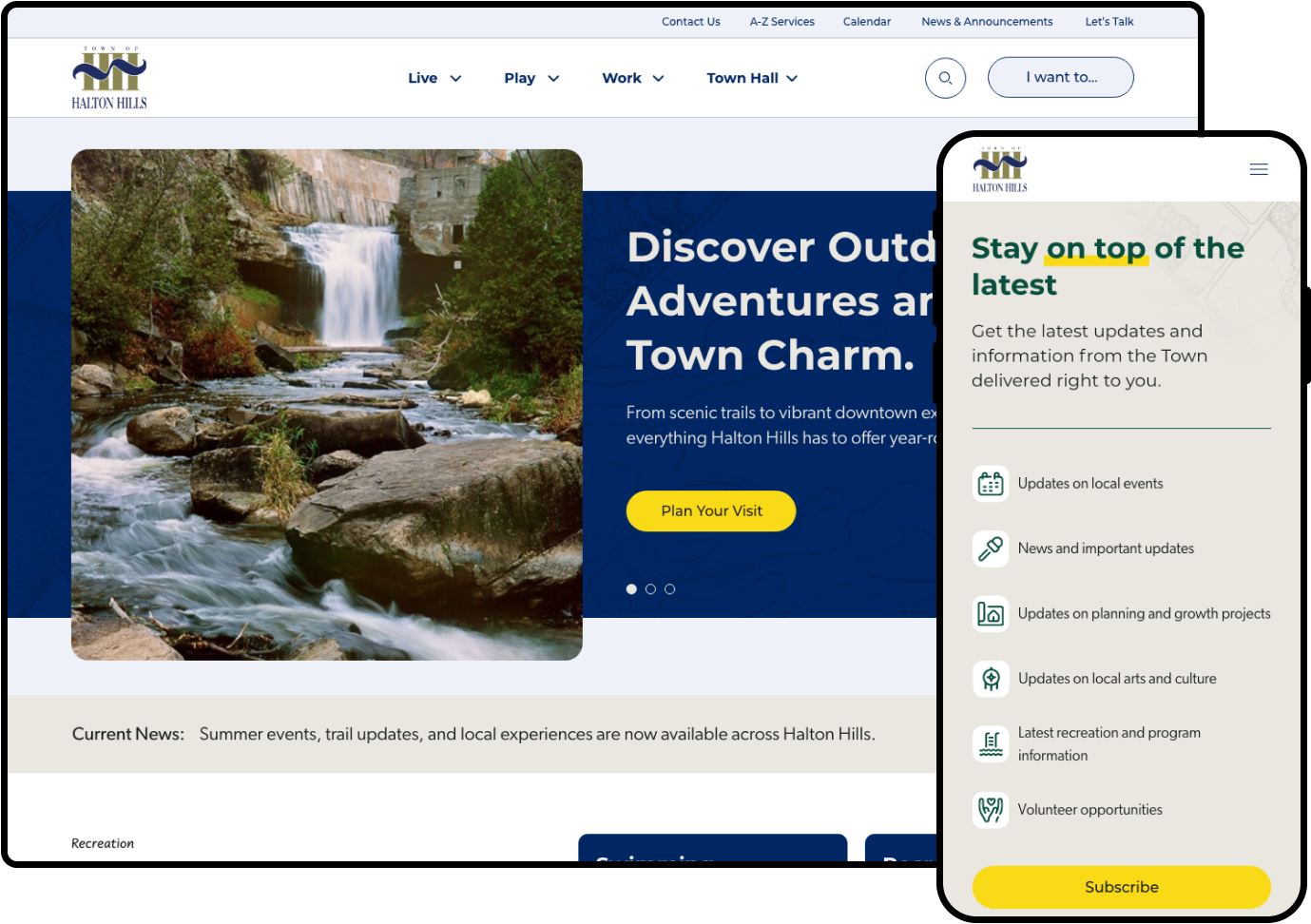Click the Halton Hills logo on desktop
Screen dimensions: 1311x924
tap(109, 78)
